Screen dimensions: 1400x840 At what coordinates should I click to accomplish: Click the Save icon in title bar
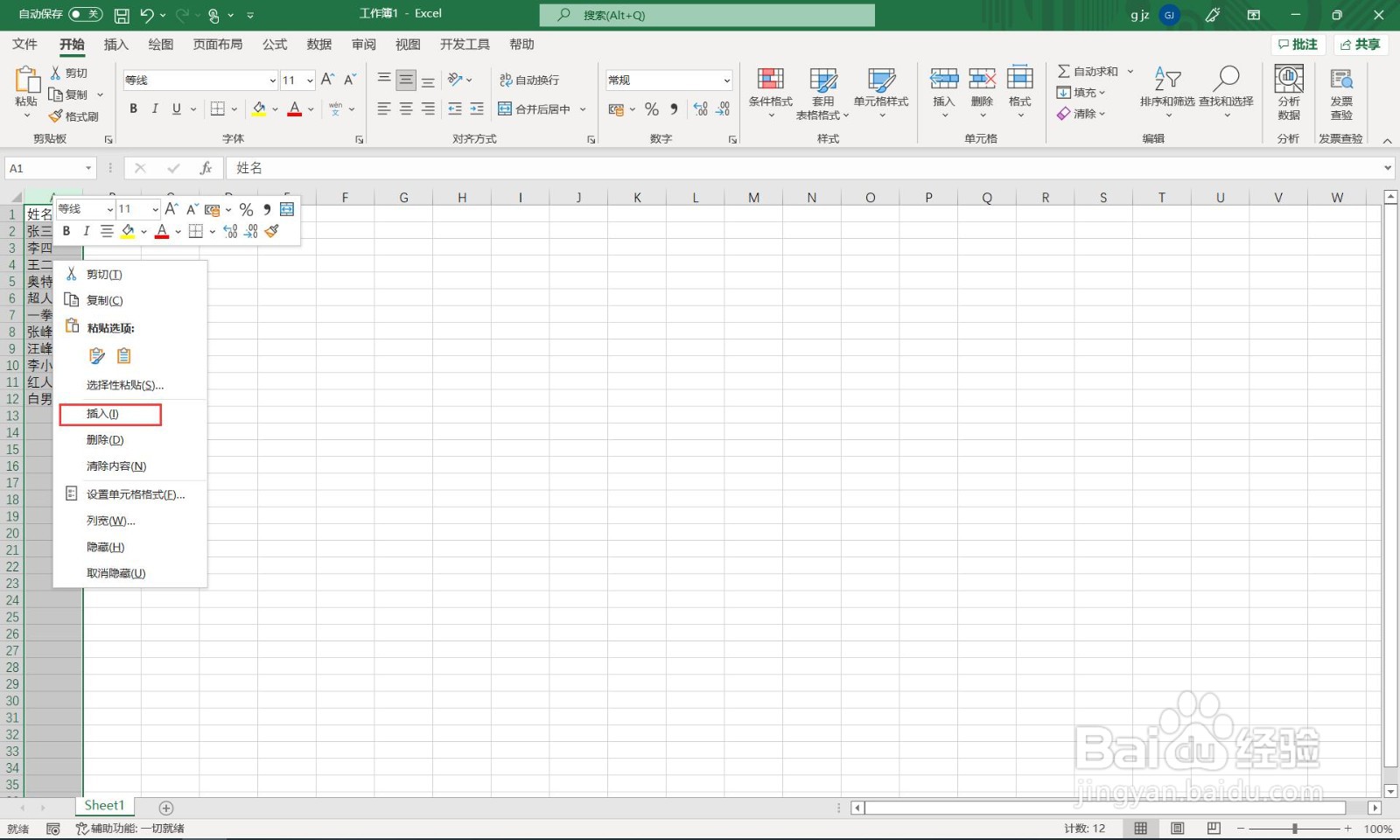tap(122, 15)
